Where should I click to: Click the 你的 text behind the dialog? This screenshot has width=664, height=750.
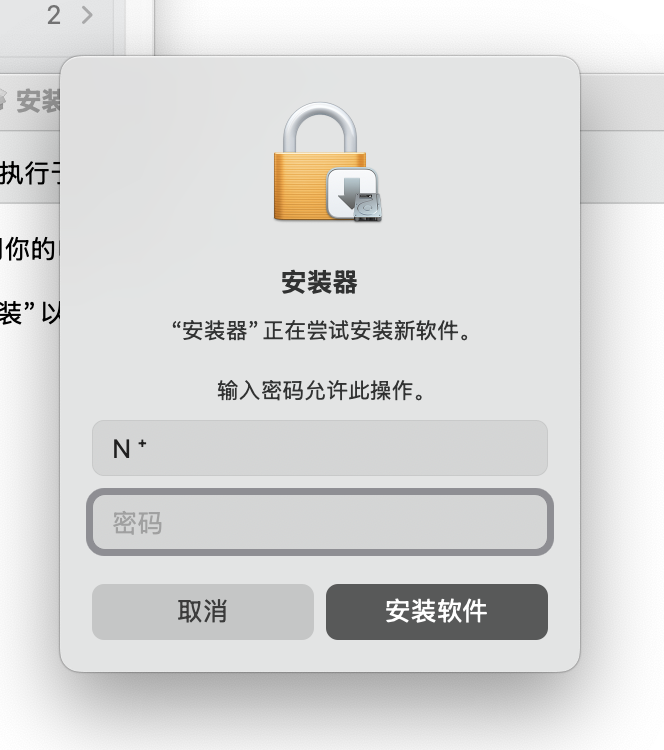pos(30,249)
